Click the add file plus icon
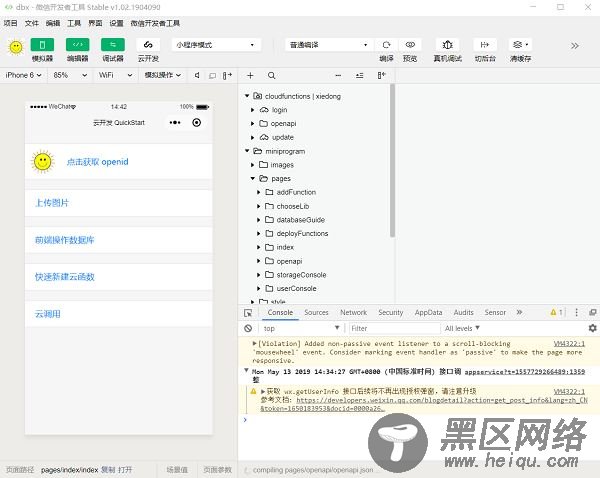Image resolution: width=600 pixels, height=478 pixels. click(x=249, y=75)
